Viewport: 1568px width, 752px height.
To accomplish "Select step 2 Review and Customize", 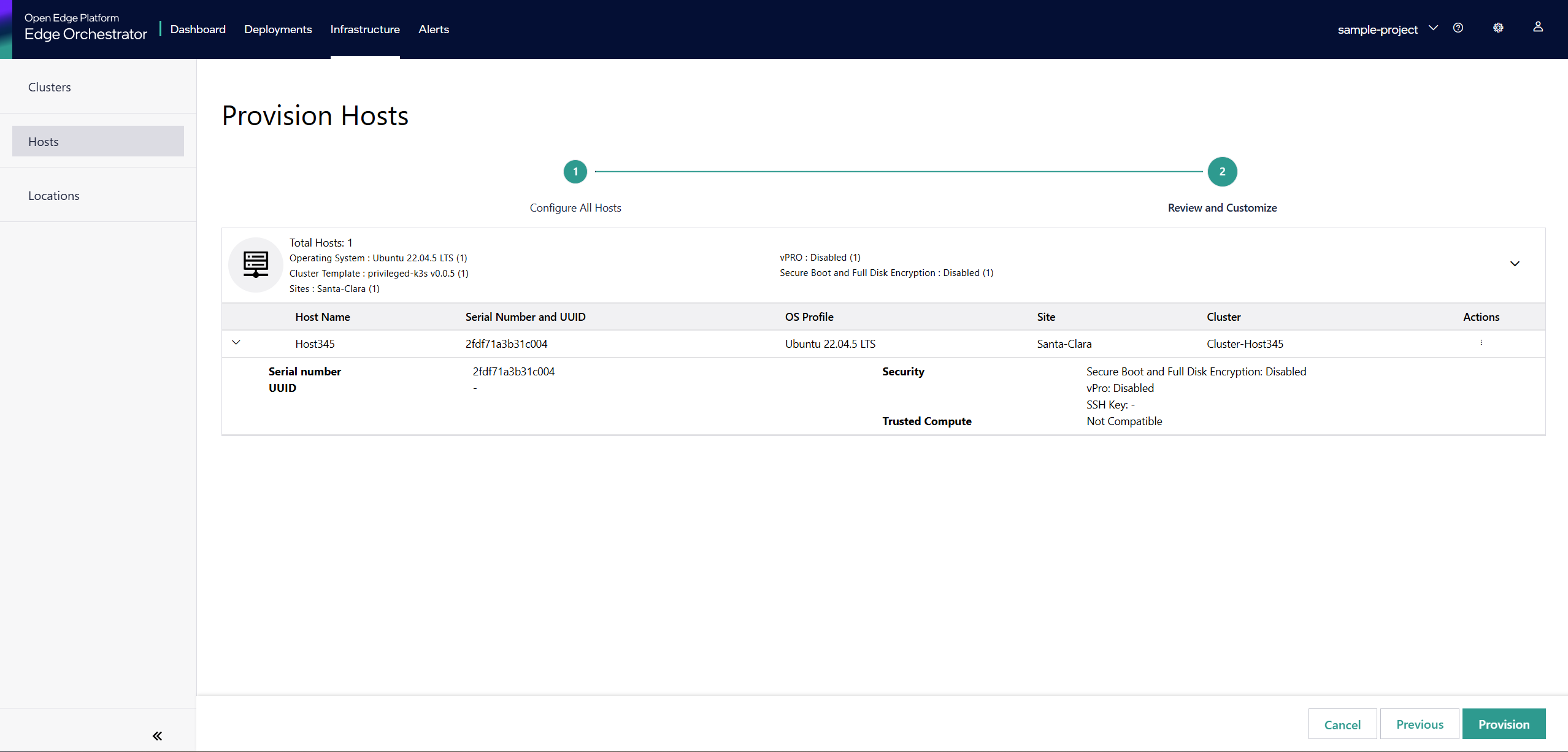I will (1222, 172).
